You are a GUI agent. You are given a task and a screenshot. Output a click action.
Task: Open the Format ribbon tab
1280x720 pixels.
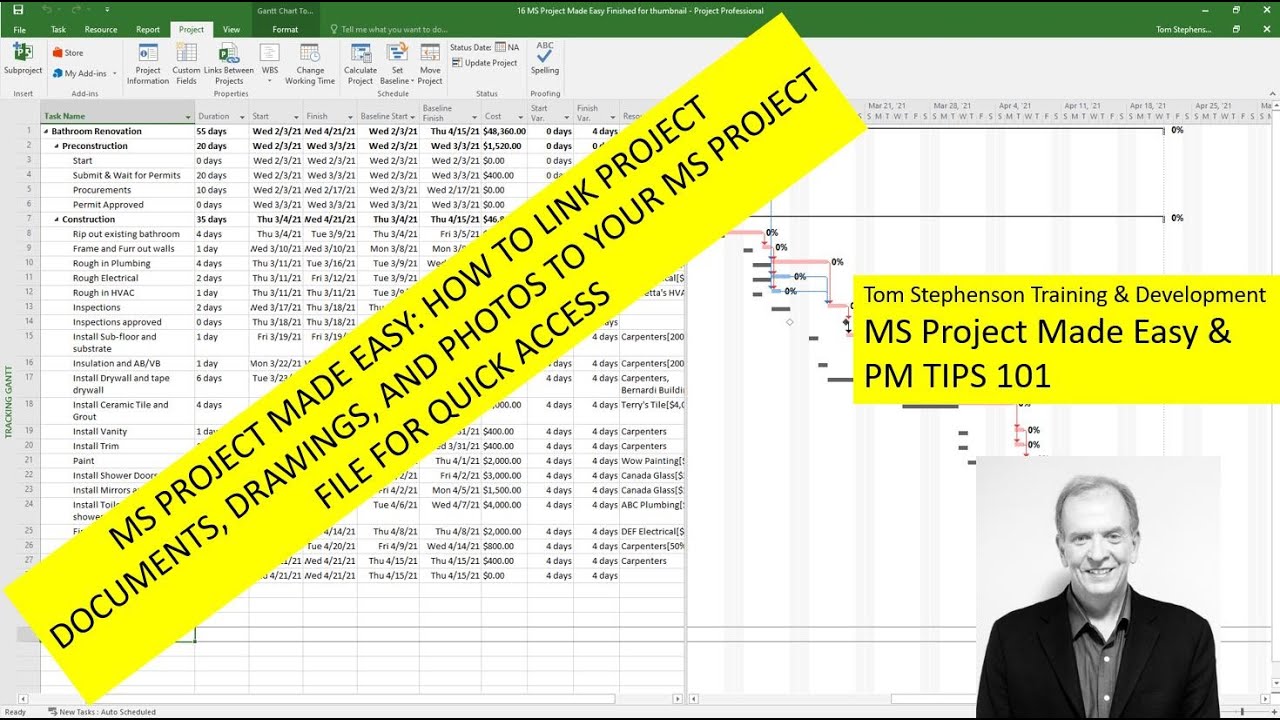285,29
